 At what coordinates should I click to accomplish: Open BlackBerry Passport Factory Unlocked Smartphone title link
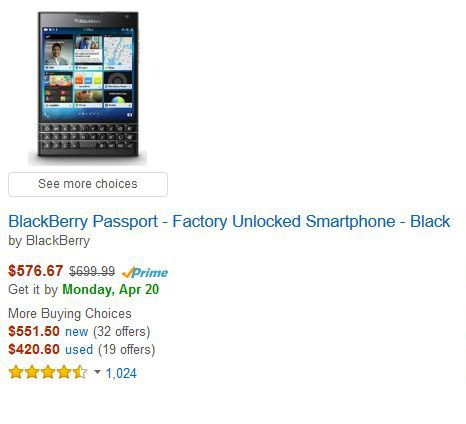[x=229, y=221]
